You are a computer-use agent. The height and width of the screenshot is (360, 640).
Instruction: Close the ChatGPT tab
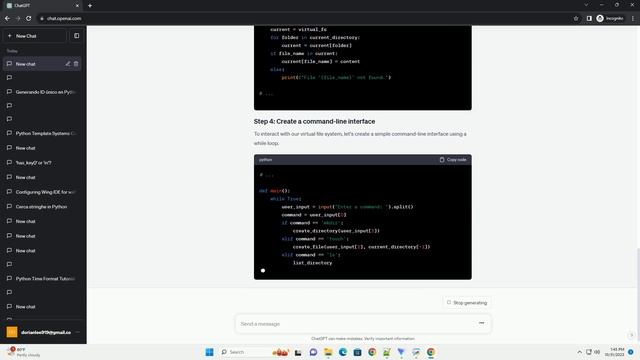(77, 6)
